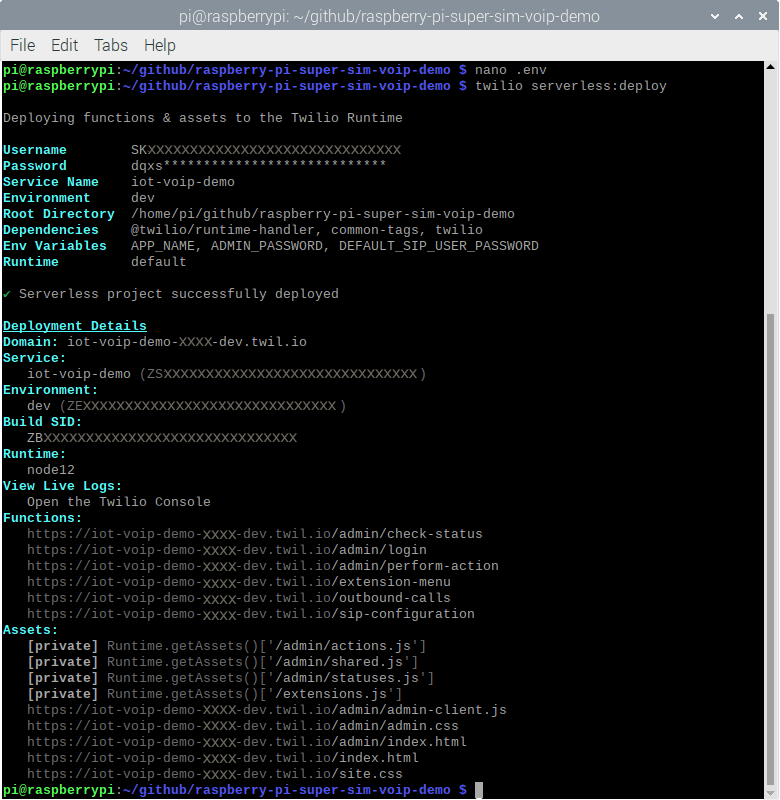The height and width of the screenshot is (800, 780).
Task: Click the Root Directory path value
Action: (322, 214)
